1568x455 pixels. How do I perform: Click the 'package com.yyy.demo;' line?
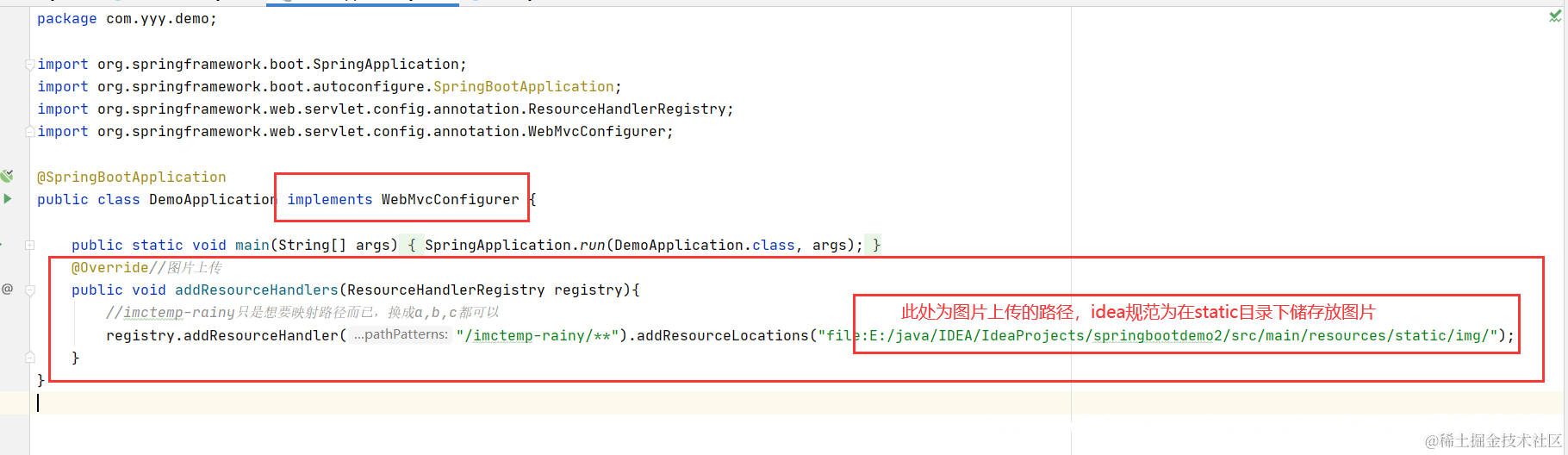point(128,18)
